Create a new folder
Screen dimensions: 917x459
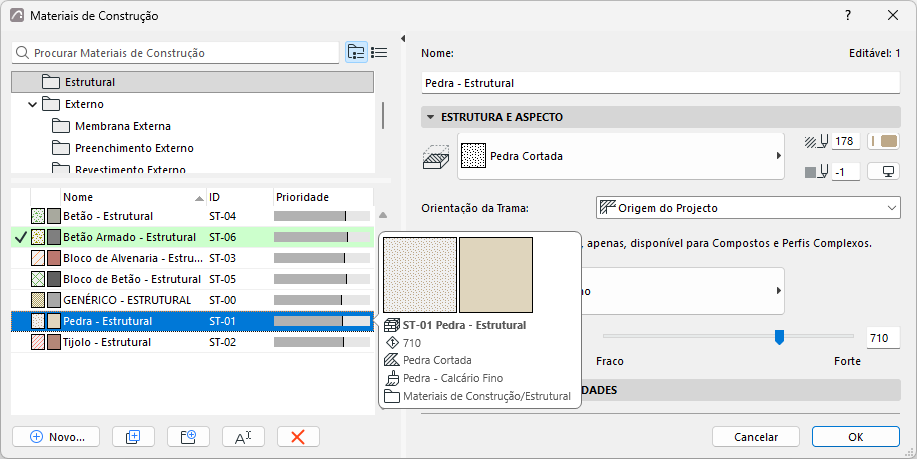tap(188, 437)
